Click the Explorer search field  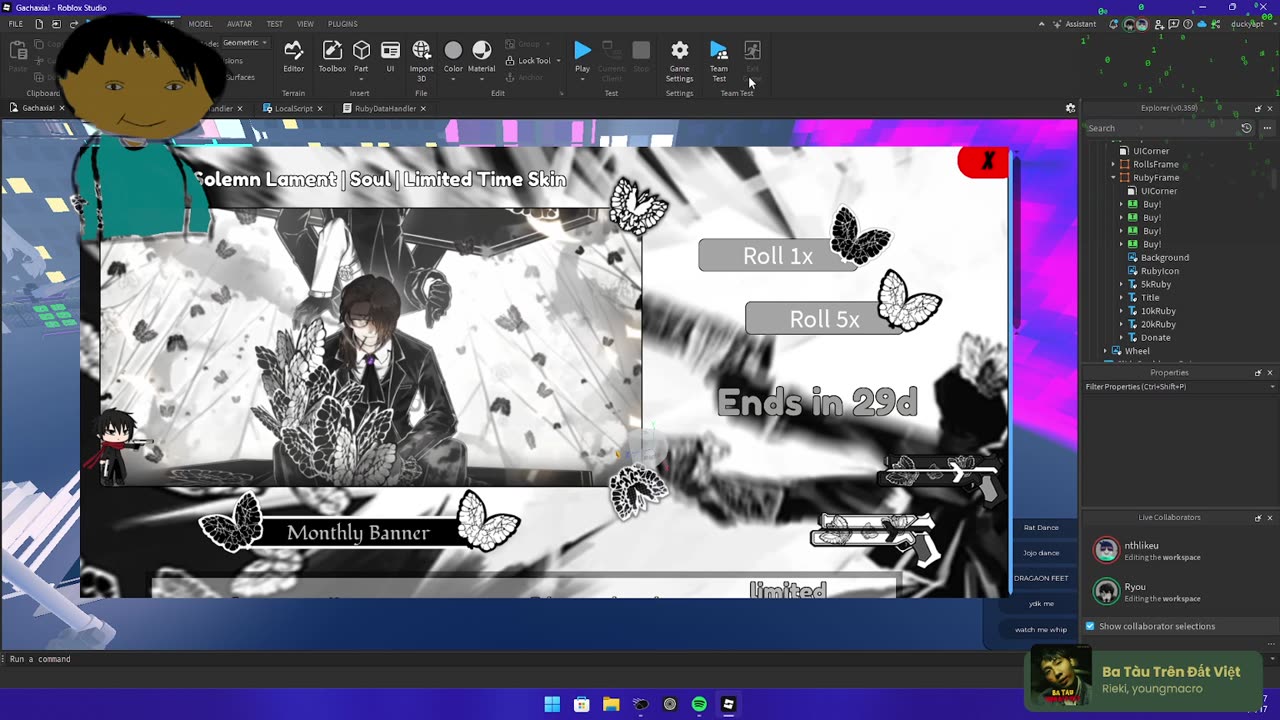pyautogui.click(x=1161, y=128)
